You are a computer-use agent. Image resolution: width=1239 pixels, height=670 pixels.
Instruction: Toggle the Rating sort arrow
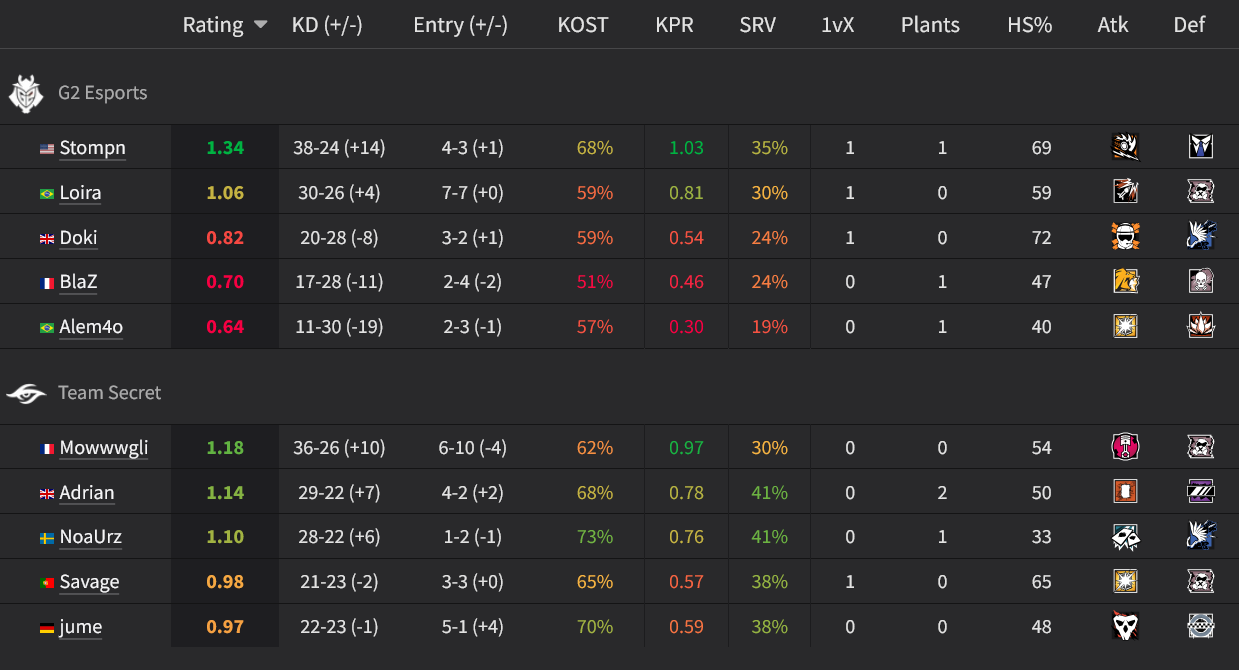[260, 25]
